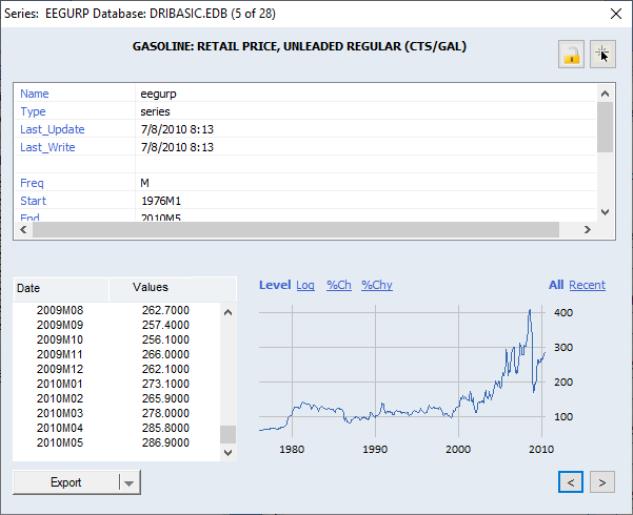
Task: Open the Export dropdown arrow
Action: [x=127, y=482]
